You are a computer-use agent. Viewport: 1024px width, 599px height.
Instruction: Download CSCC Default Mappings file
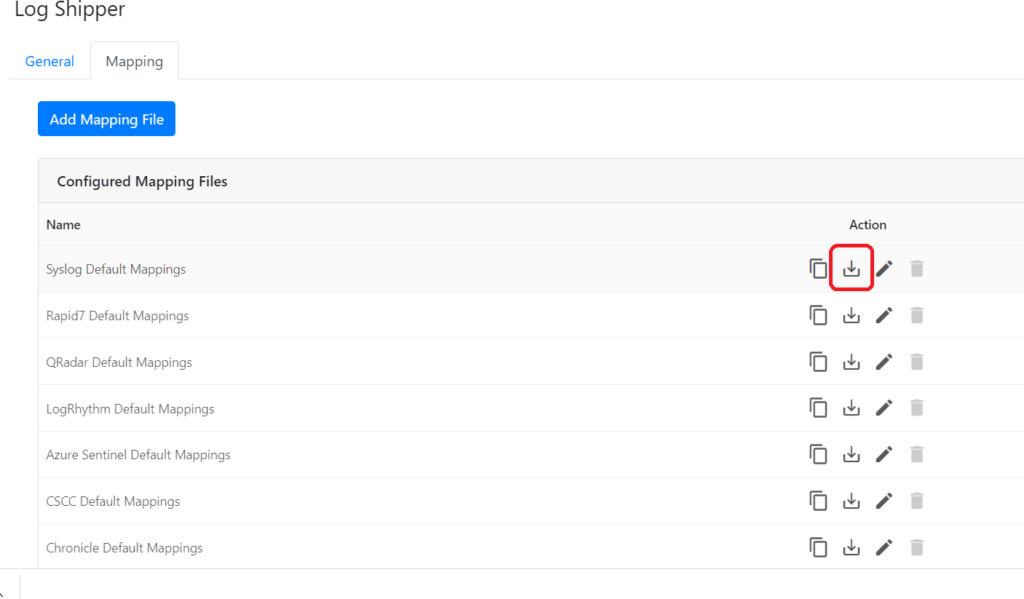tap(851, 501)
